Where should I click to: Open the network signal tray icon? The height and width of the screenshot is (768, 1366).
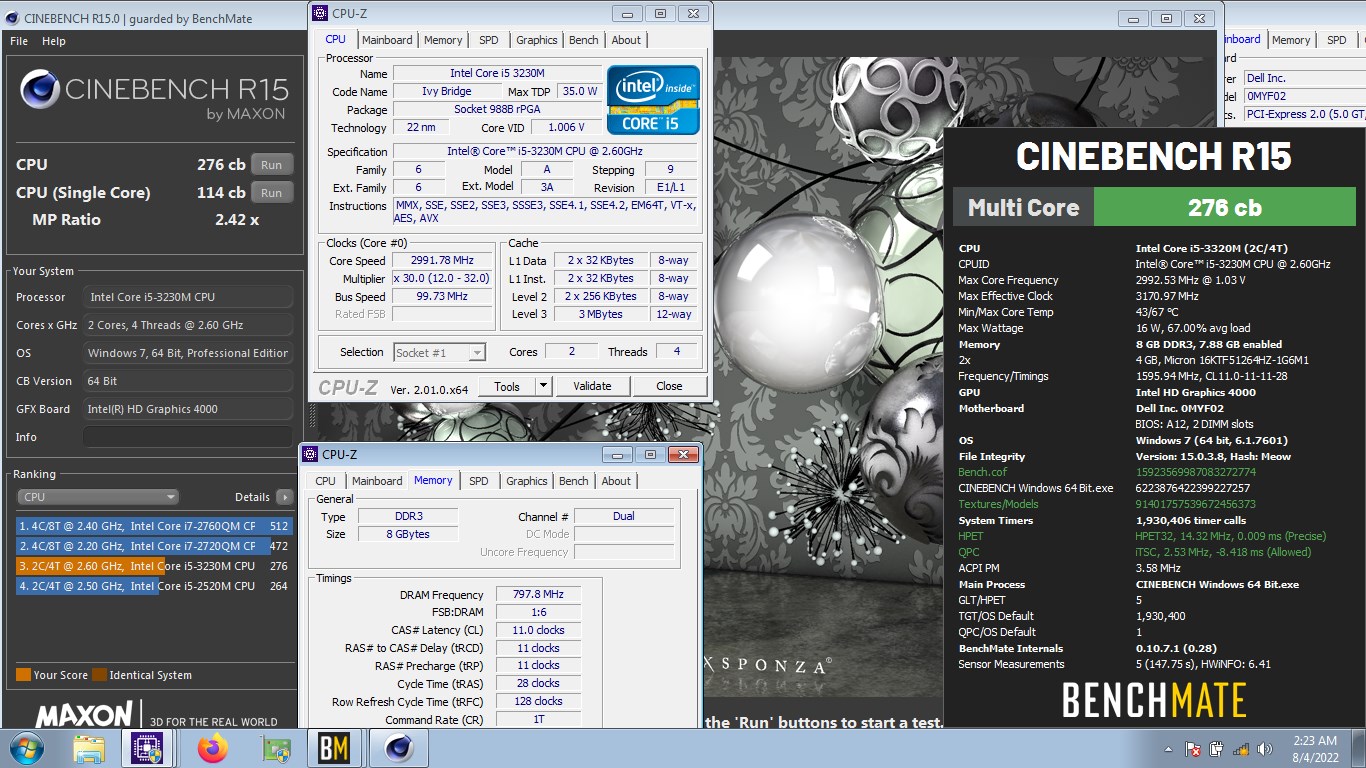point(1241,749)
